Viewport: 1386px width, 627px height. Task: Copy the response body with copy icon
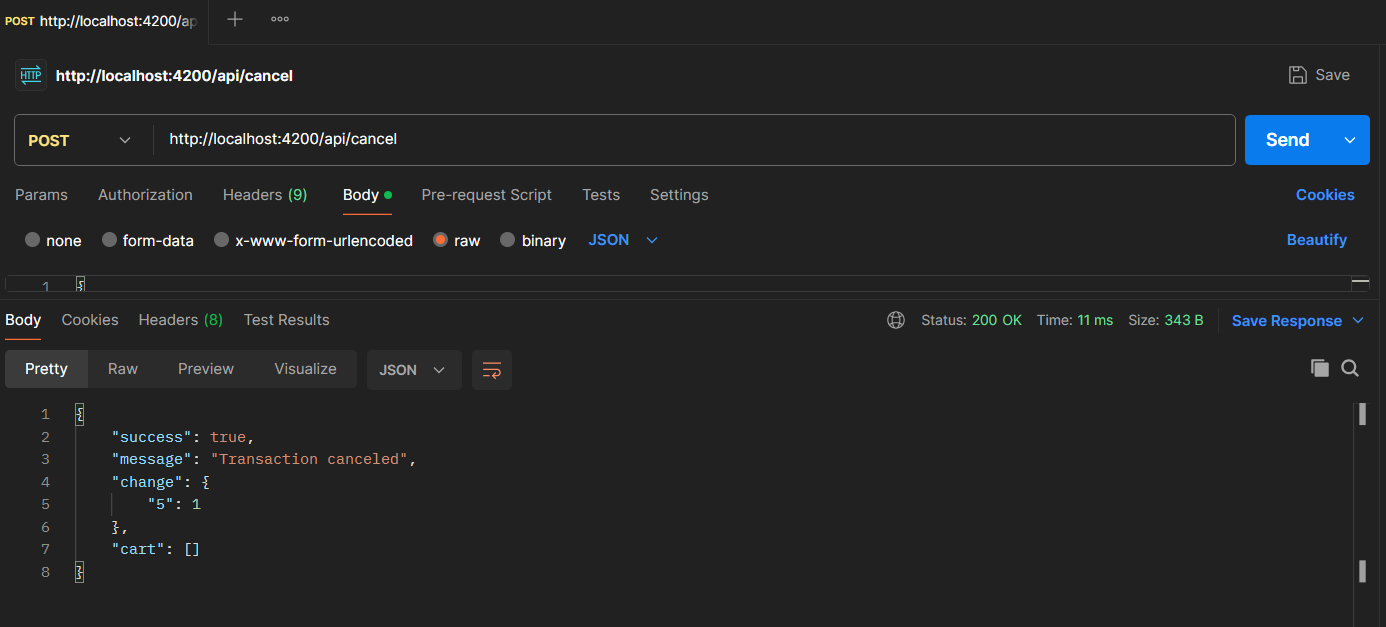tap(1320, 368)
